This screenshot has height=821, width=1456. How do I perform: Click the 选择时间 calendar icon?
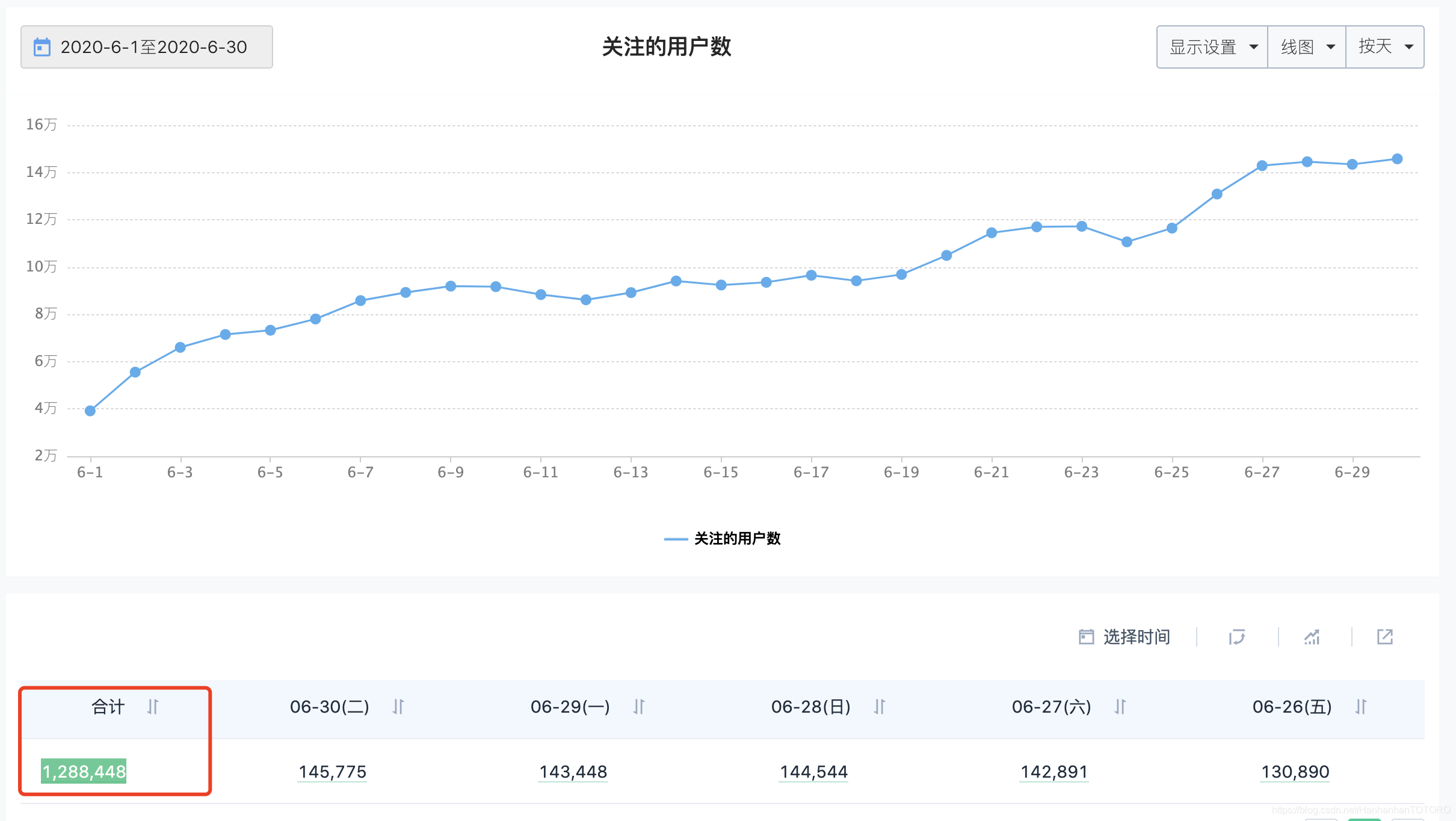[1086, 637]
